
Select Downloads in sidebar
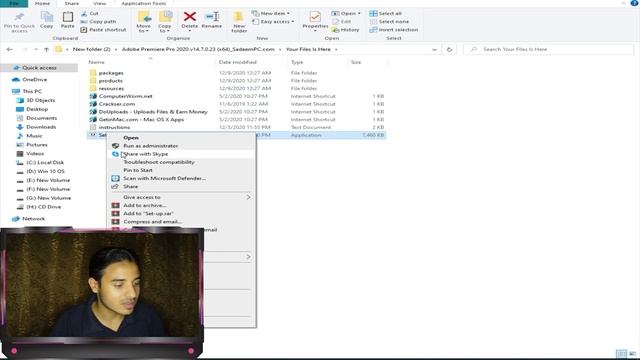(41, 127)
